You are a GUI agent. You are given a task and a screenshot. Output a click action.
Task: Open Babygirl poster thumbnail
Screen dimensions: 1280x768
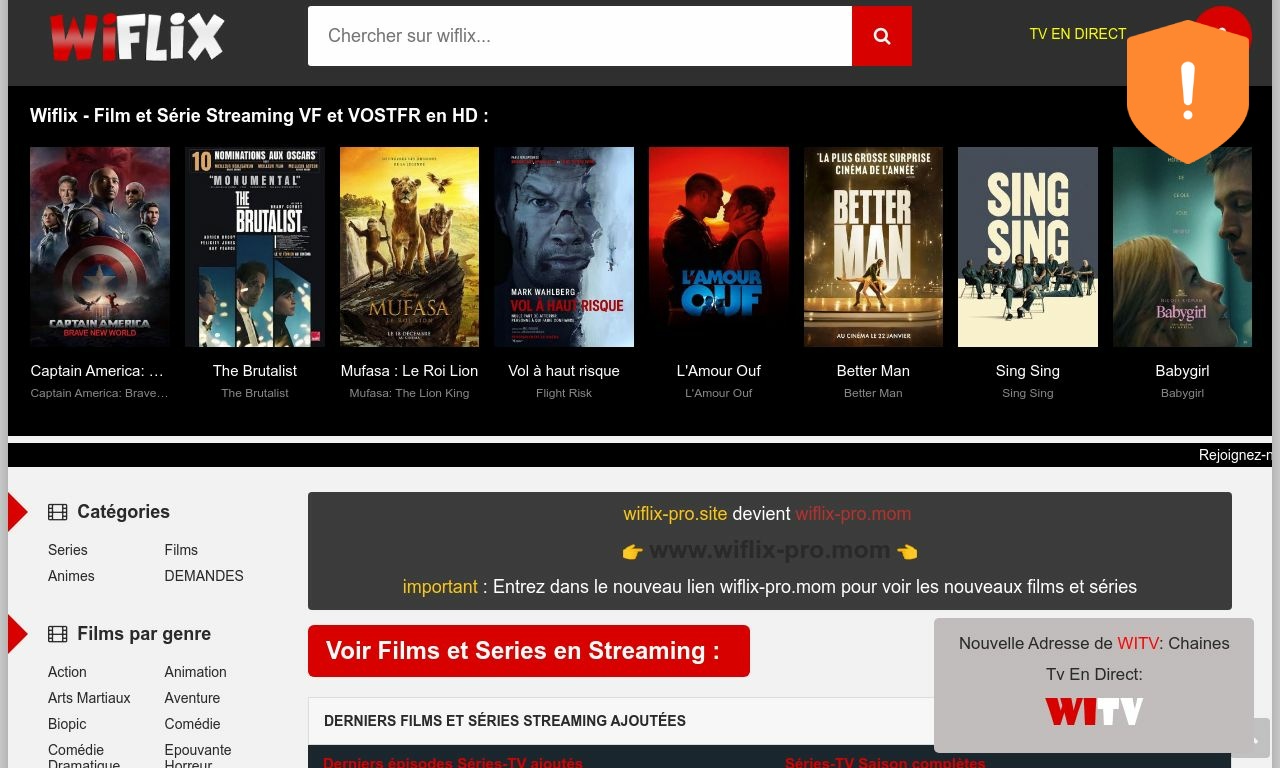pos(1182,247)
